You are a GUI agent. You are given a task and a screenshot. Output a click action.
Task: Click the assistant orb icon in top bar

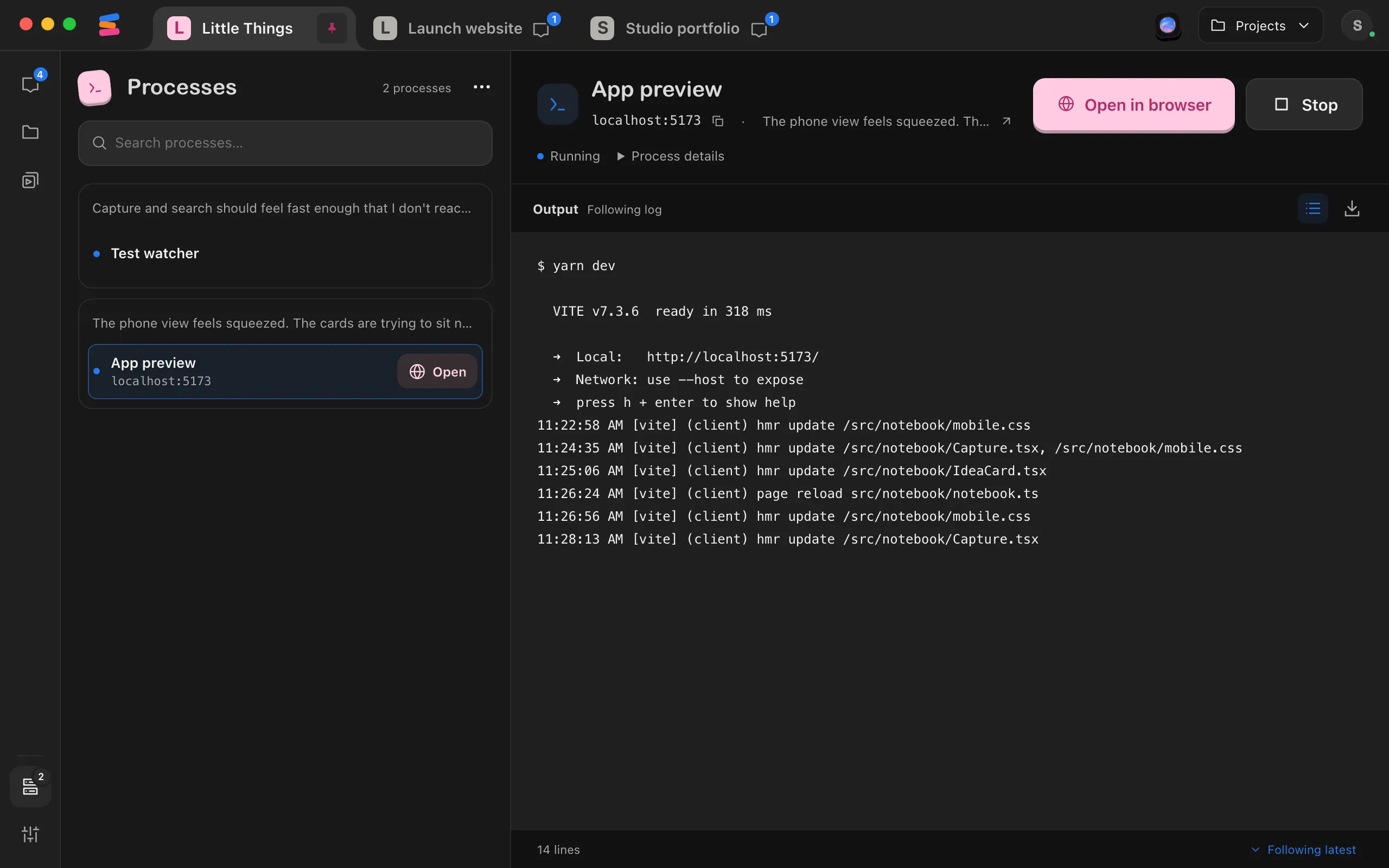pos(1168,26)
